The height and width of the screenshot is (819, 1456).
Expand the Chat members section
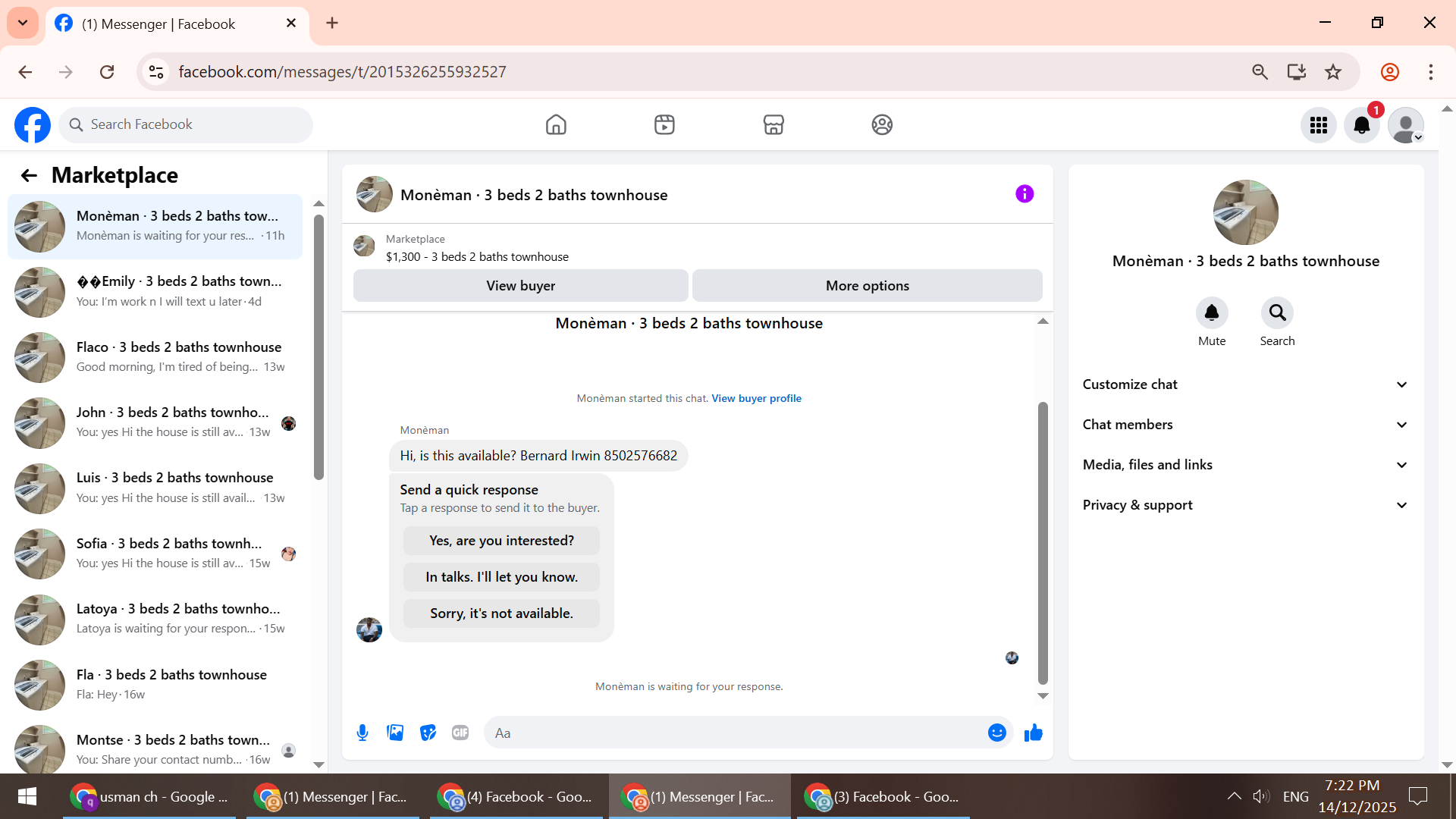tap(1245, 425)
